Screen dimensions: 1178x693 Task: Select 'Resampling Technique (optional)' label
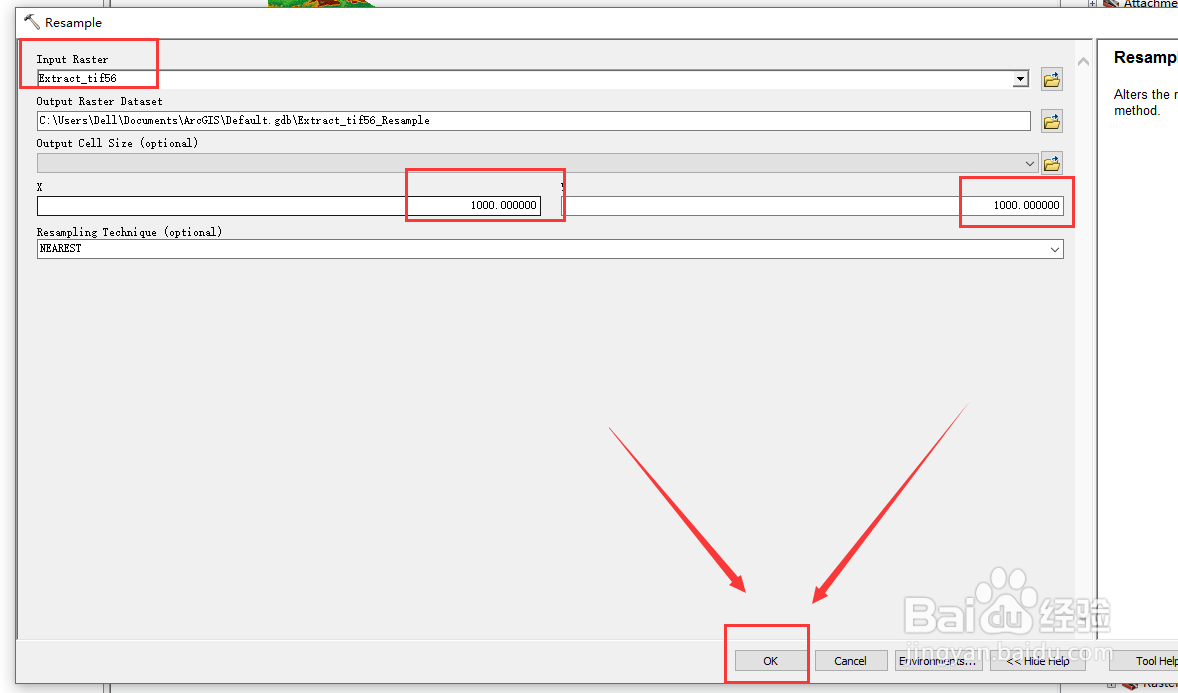[129, 232]
